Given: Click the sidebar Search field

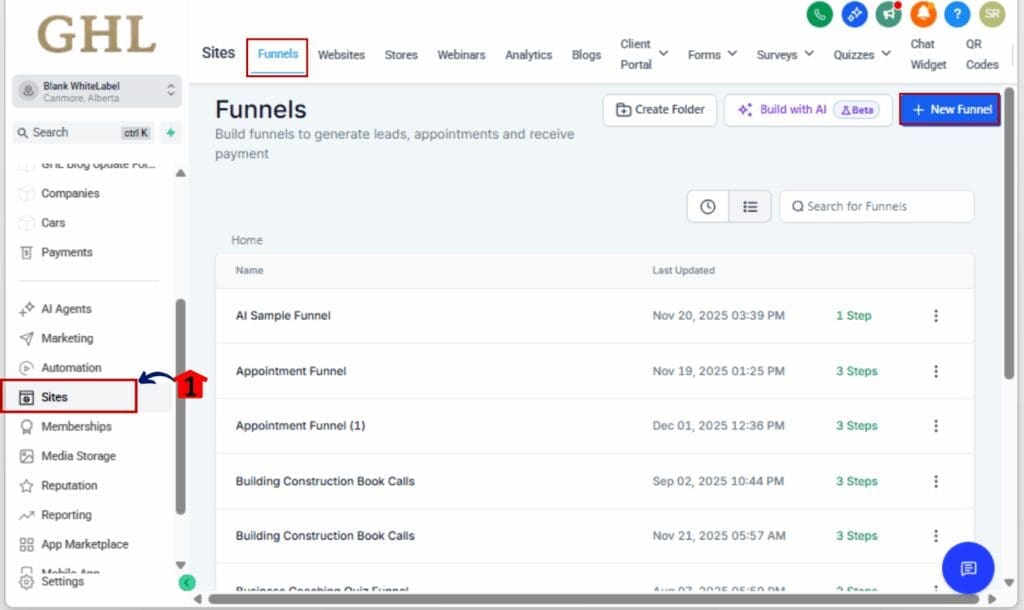Looking at the screenshot, I should 83,133.
